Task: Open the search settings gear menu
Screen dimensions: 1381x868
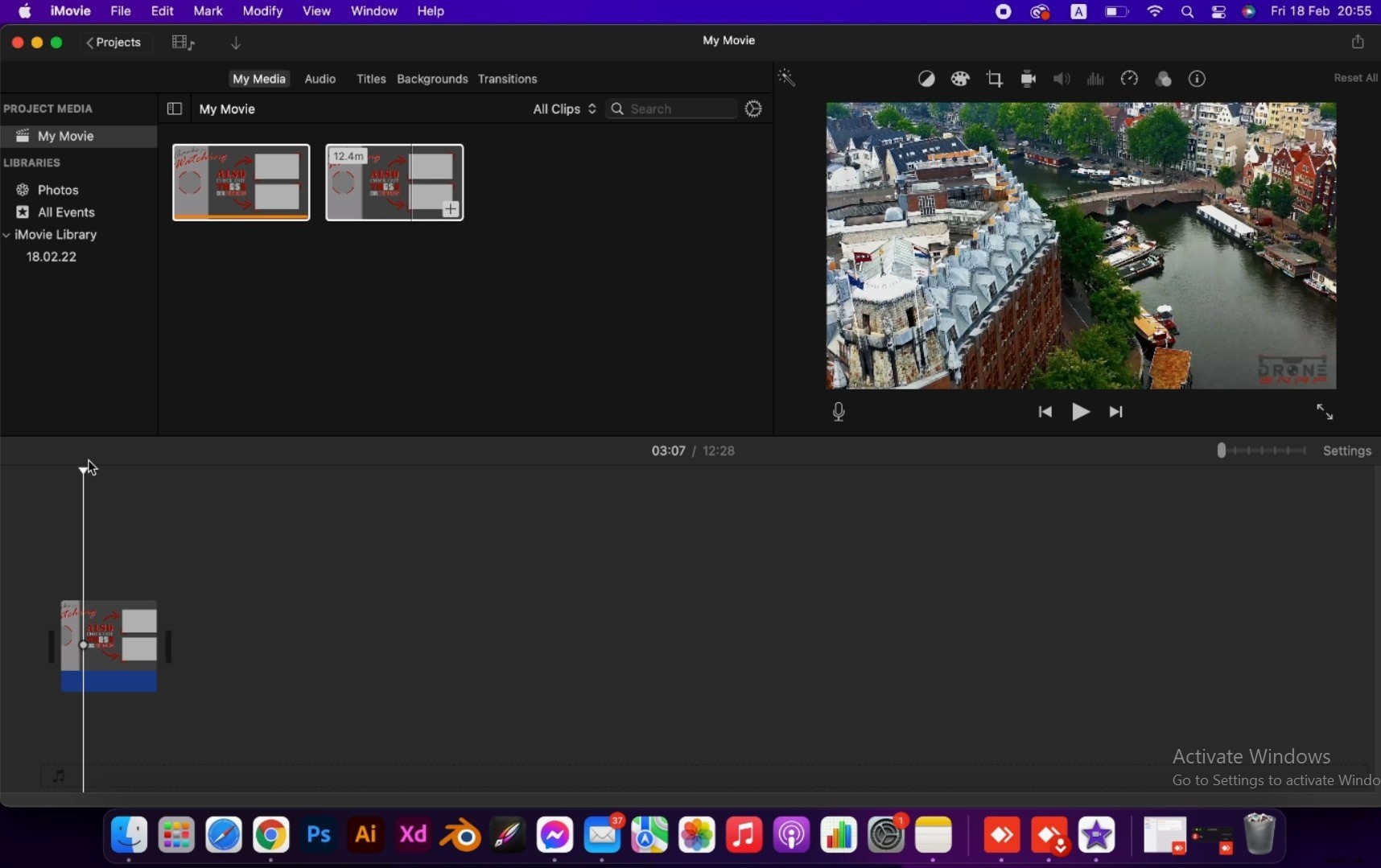Action: click(x=754, y=109)
